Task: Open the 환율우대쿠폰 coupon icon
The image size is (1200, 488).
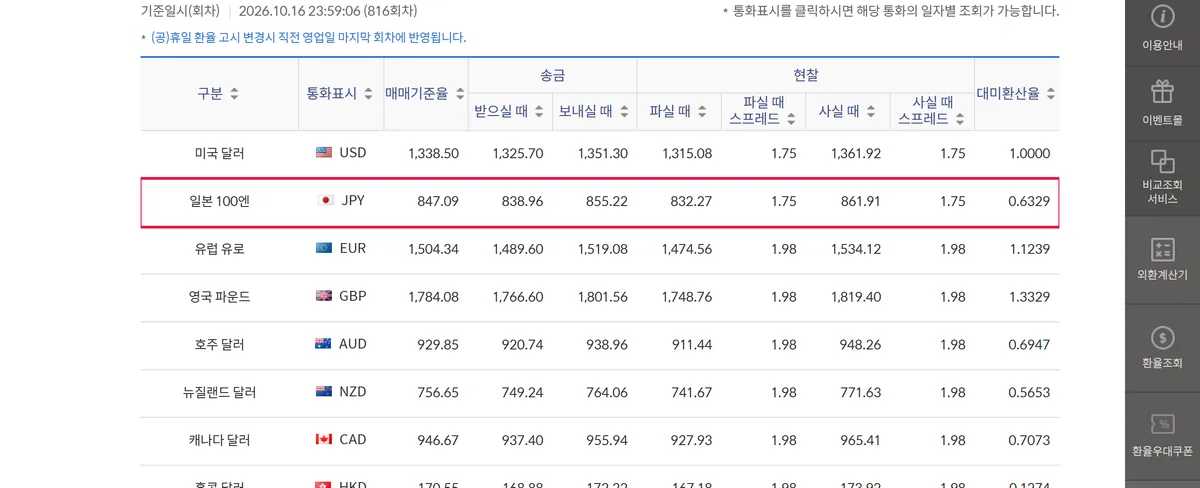Action: tap(1162, 425)
